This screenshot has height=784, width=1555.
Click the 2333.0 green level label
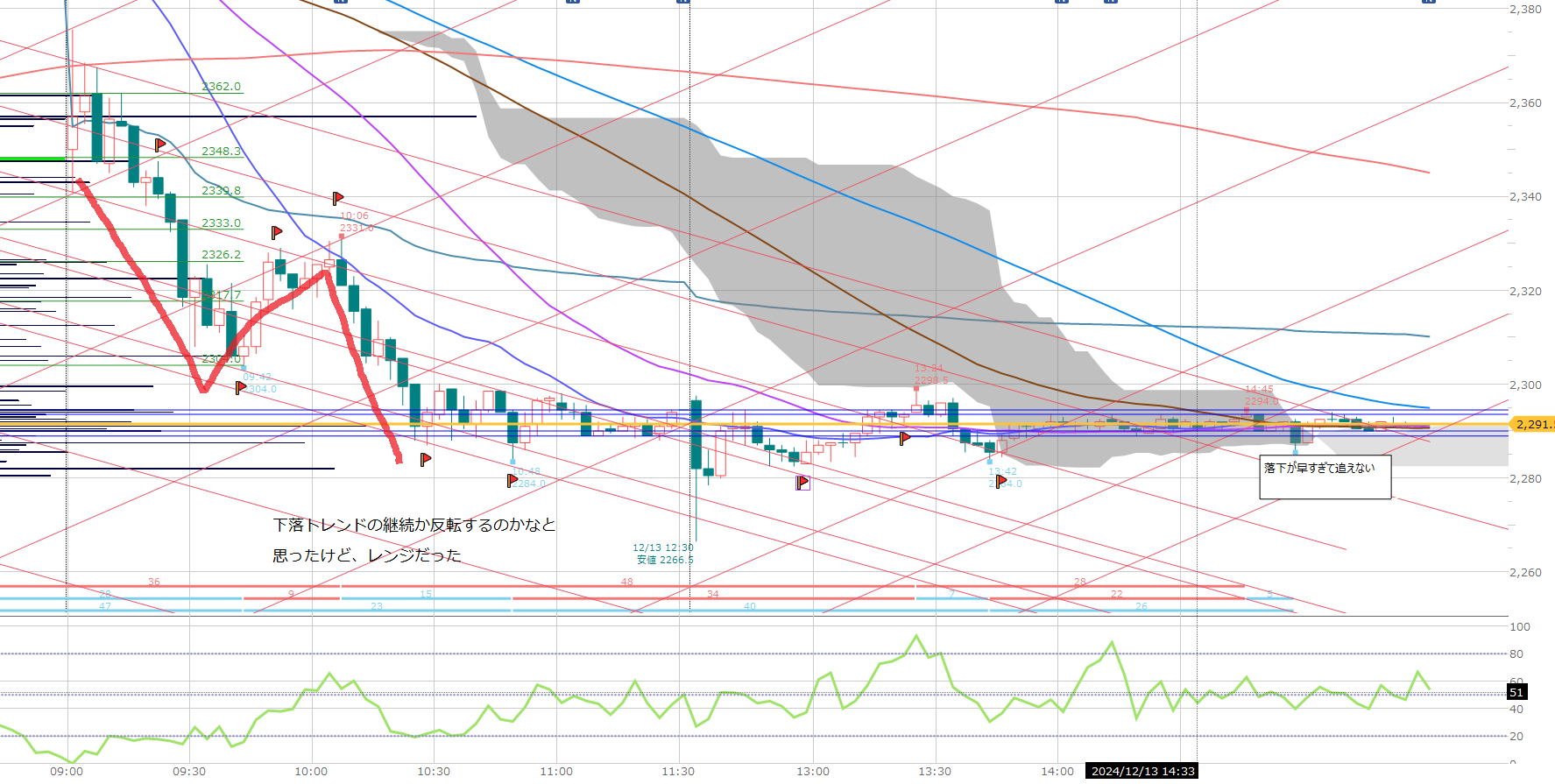(221, 223)
